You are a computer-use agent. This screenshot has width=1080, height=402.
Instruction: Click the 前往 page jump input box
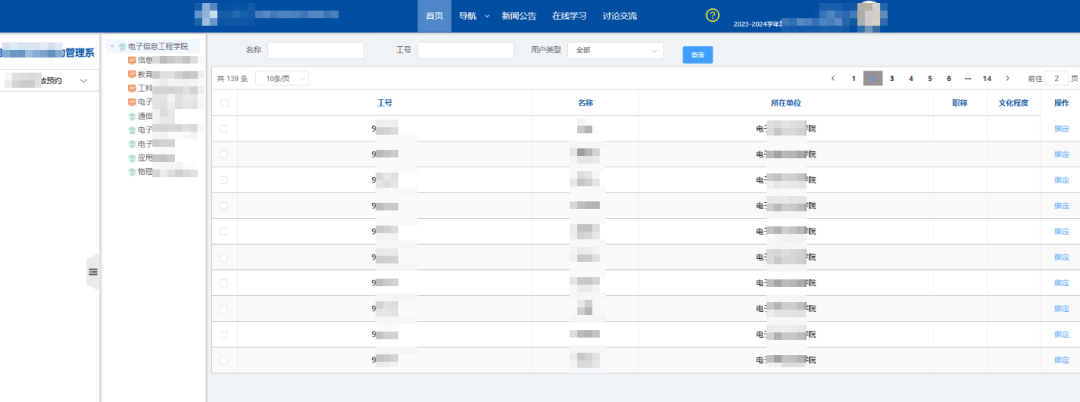[x=1057, y=78]
